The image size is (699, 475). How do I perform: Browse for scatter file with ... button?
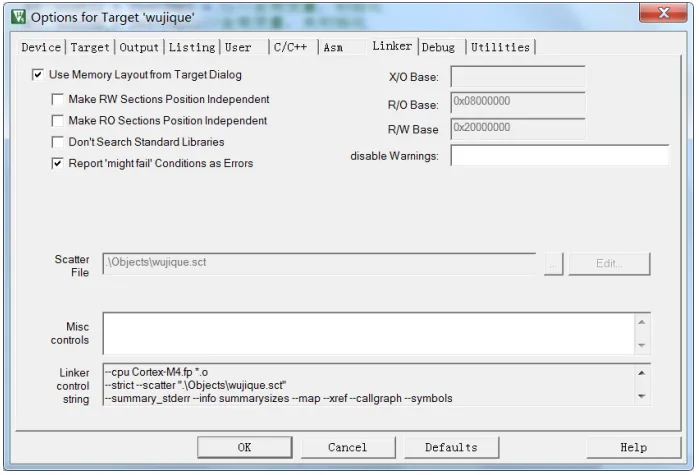coord(553,264)
